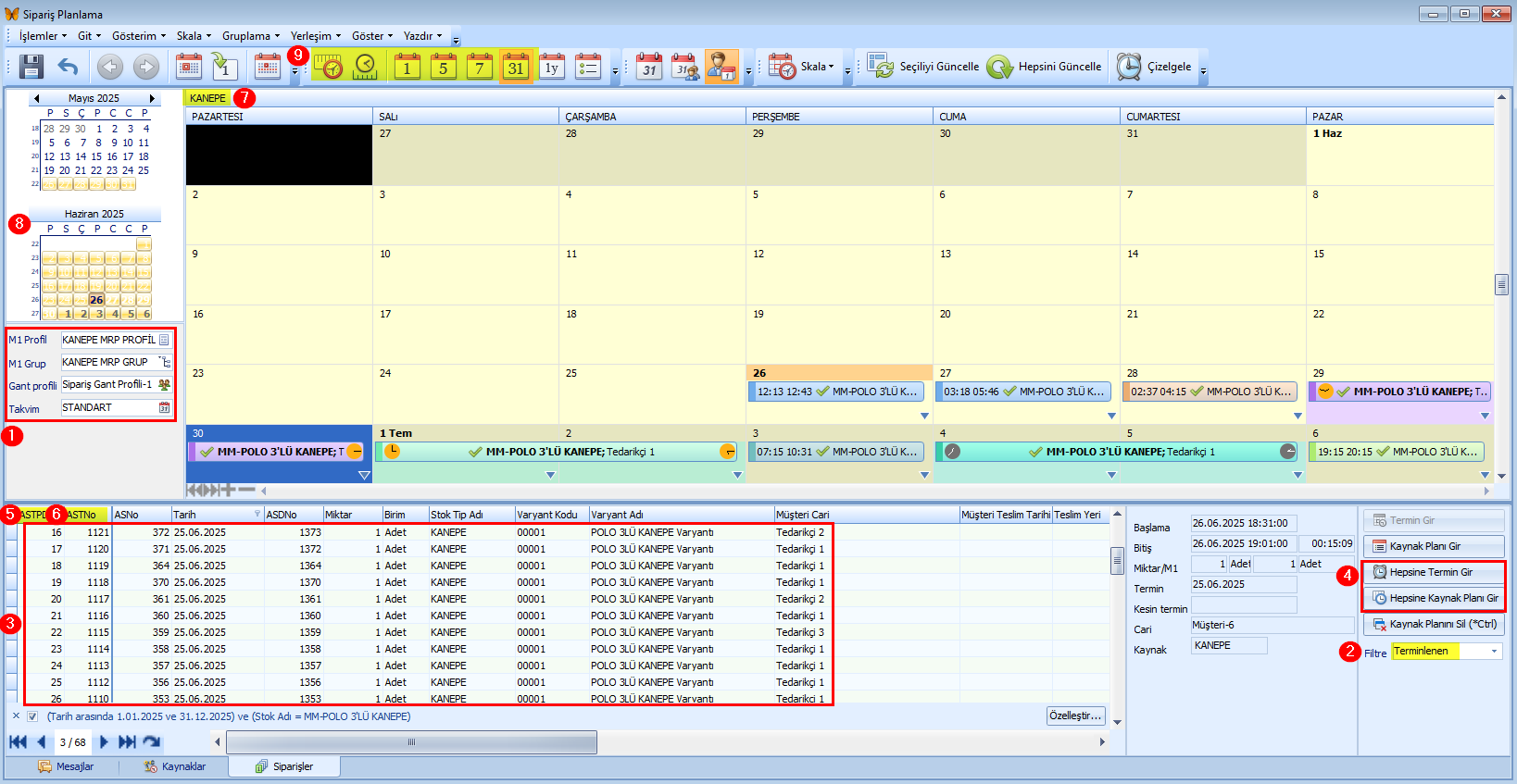Image resolution: width=1517 pixels, height=784 pixels.
Task: Click the 31 calendar with people icon
Action: (685, 67)
